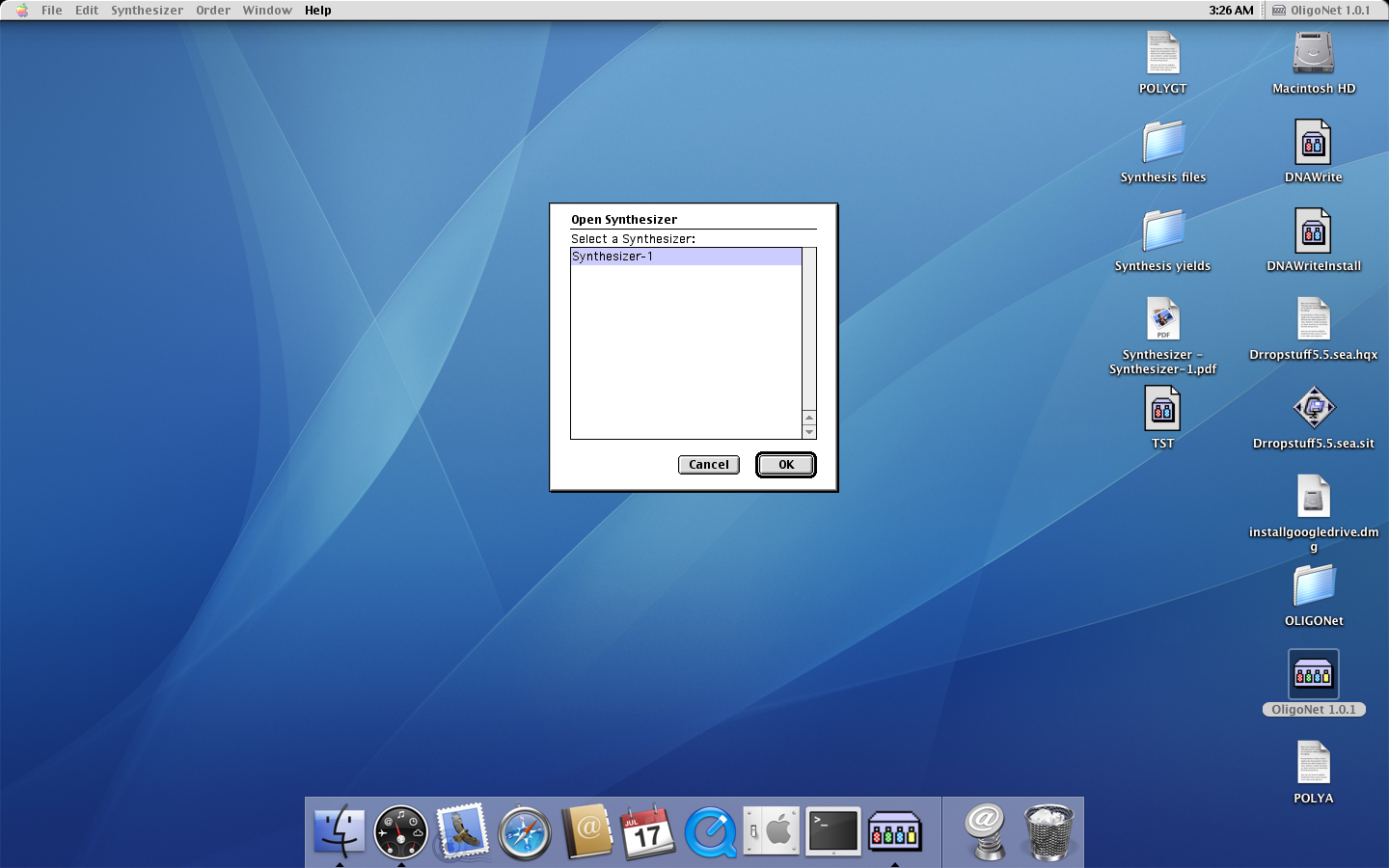Viewport: 1389px width, 868px height.
Task: Open Terminal from the dock
Action: [832, 831]
